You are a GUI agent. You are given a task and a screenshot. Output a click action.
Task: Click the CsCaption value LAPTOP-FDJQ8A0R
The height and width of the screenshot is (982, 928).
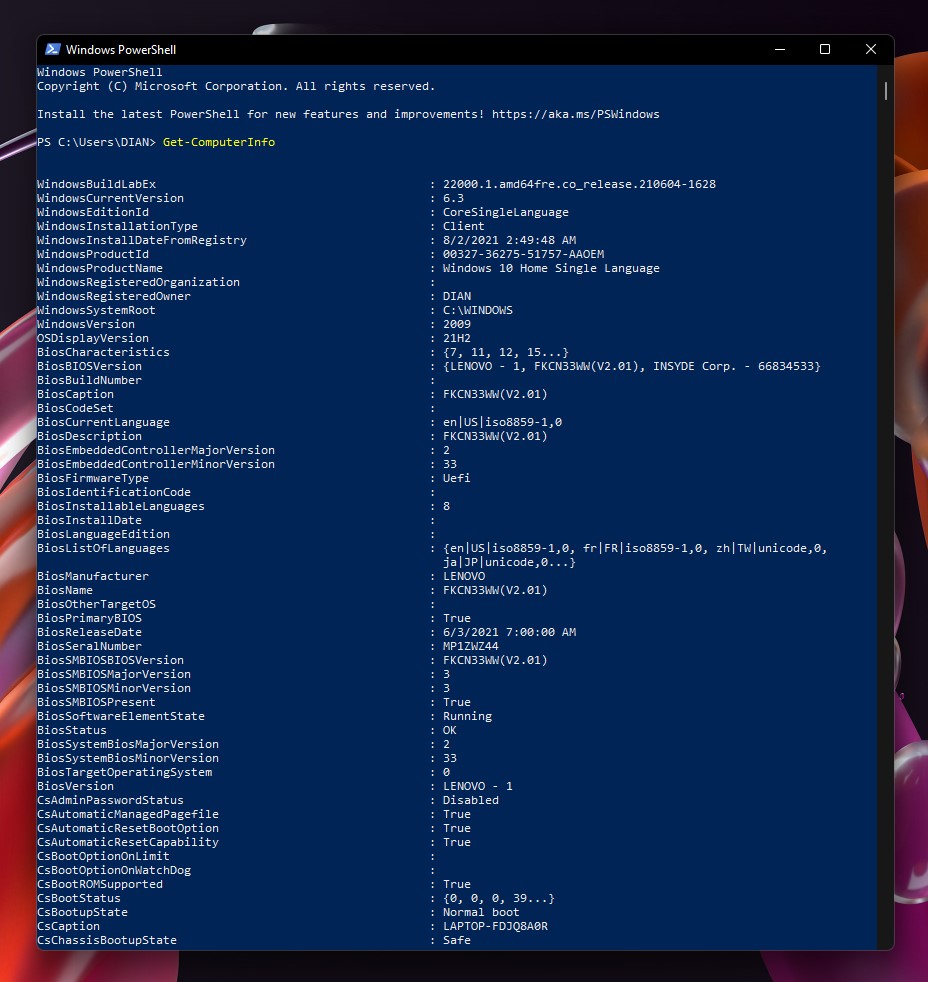(x=495, y=926)
